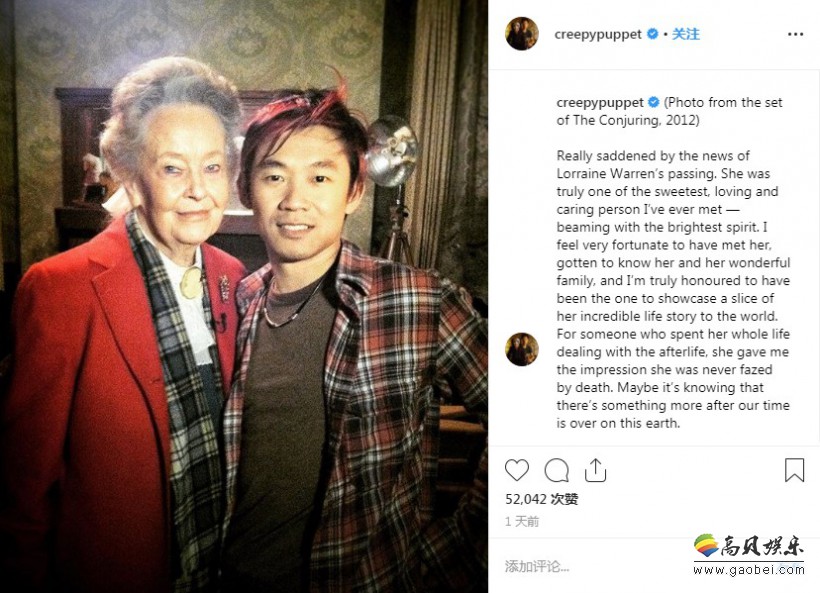Select the caption text about Lorraine Warren
Screen dimensions: 820x593
(x=673, y=289)
